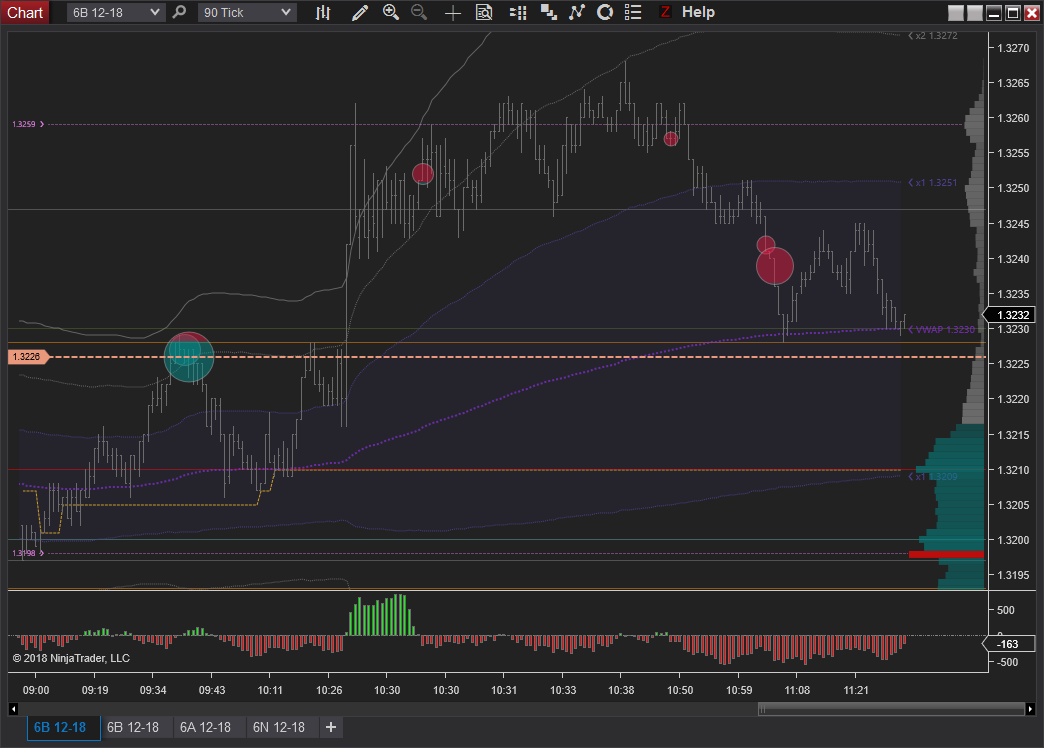Open the indicators zigzag line icon
This screenshot has height=748, width=1044.
[x=577, y=12]
